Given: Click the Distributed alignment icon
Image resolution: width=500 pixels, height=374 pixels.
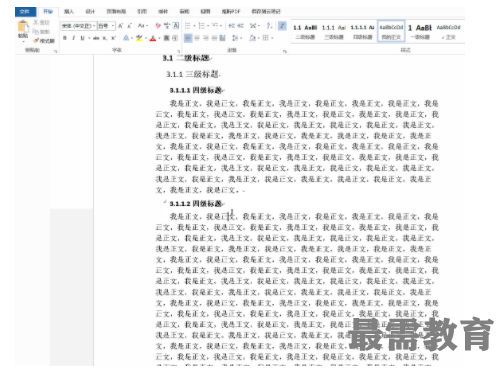Looking at the screenshot, I should pyautogui.click(x=223, y=38).
